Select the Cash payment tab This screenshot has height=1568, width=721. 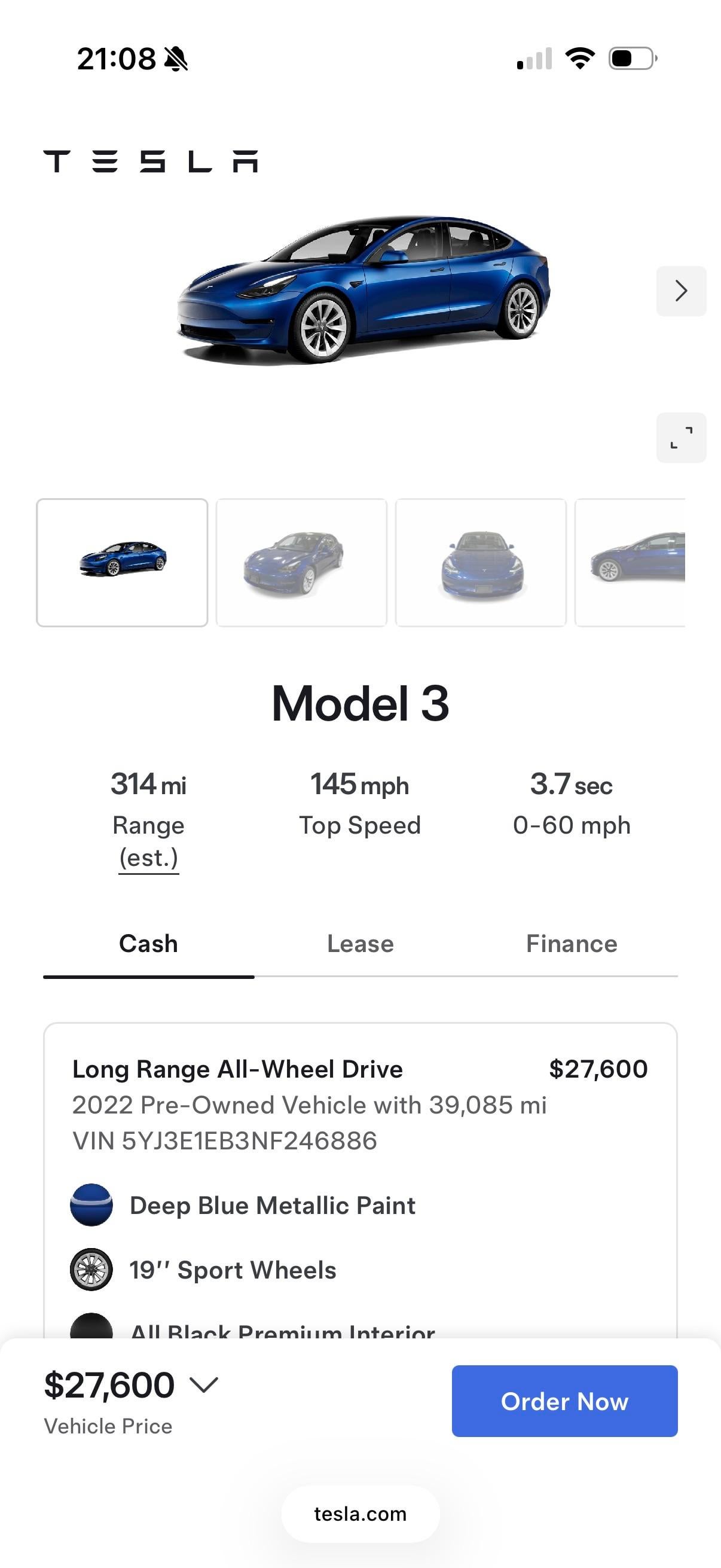[148, 944]
